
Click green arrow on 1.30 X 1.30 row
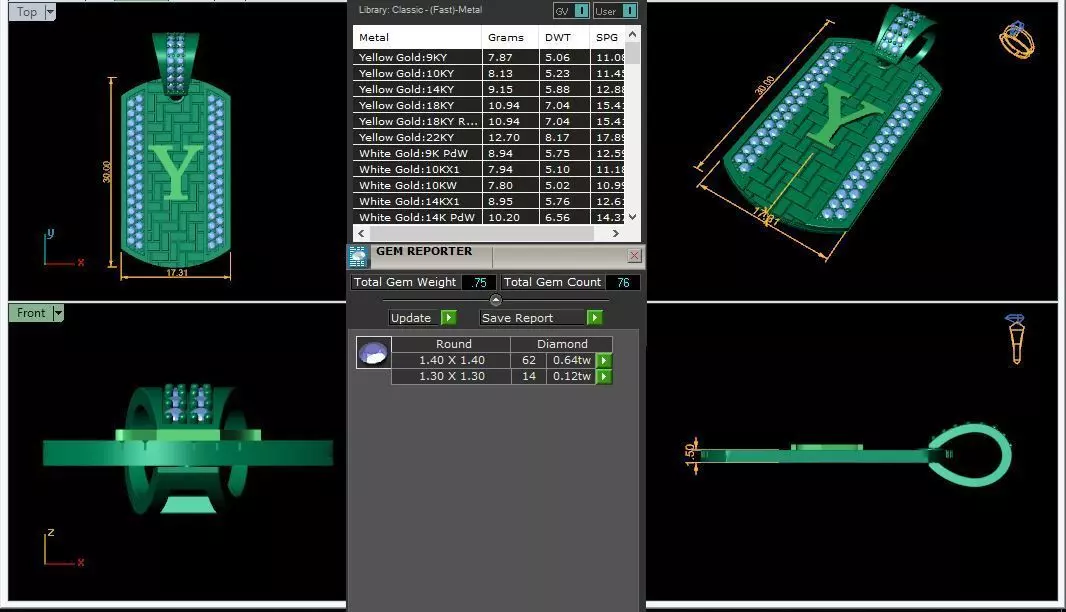pyautogui.click(x=604, y=376)
